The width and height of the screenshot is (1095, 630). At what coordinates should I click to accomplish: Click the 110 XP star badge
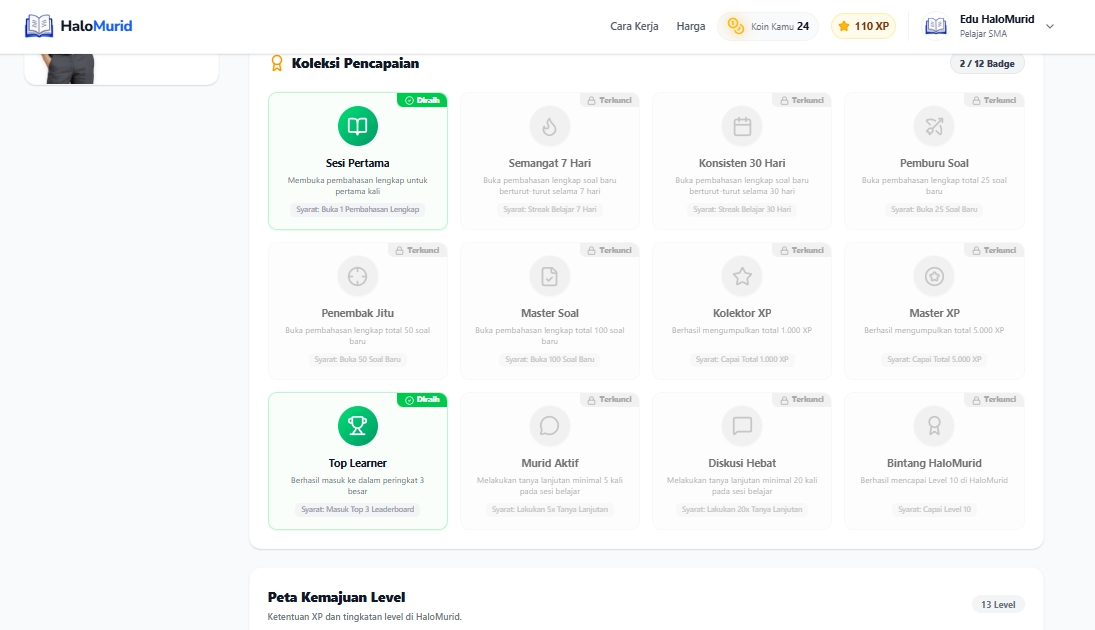click(863, 27)
